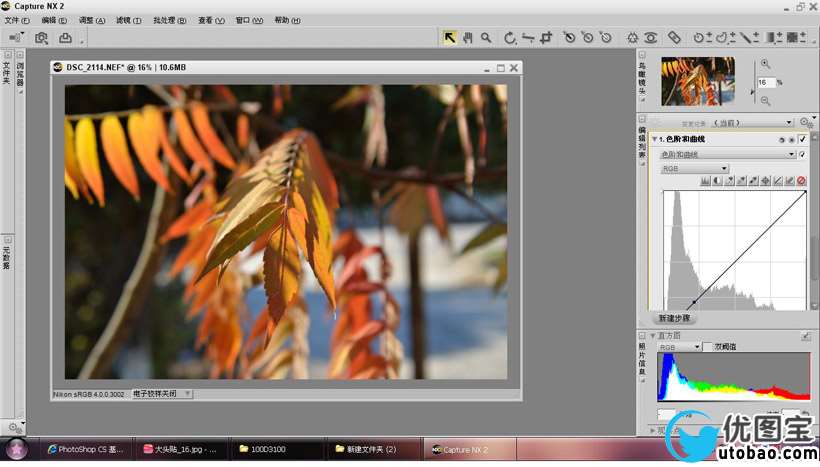Click the zoom percentage field showing 16

coord(766,83)
